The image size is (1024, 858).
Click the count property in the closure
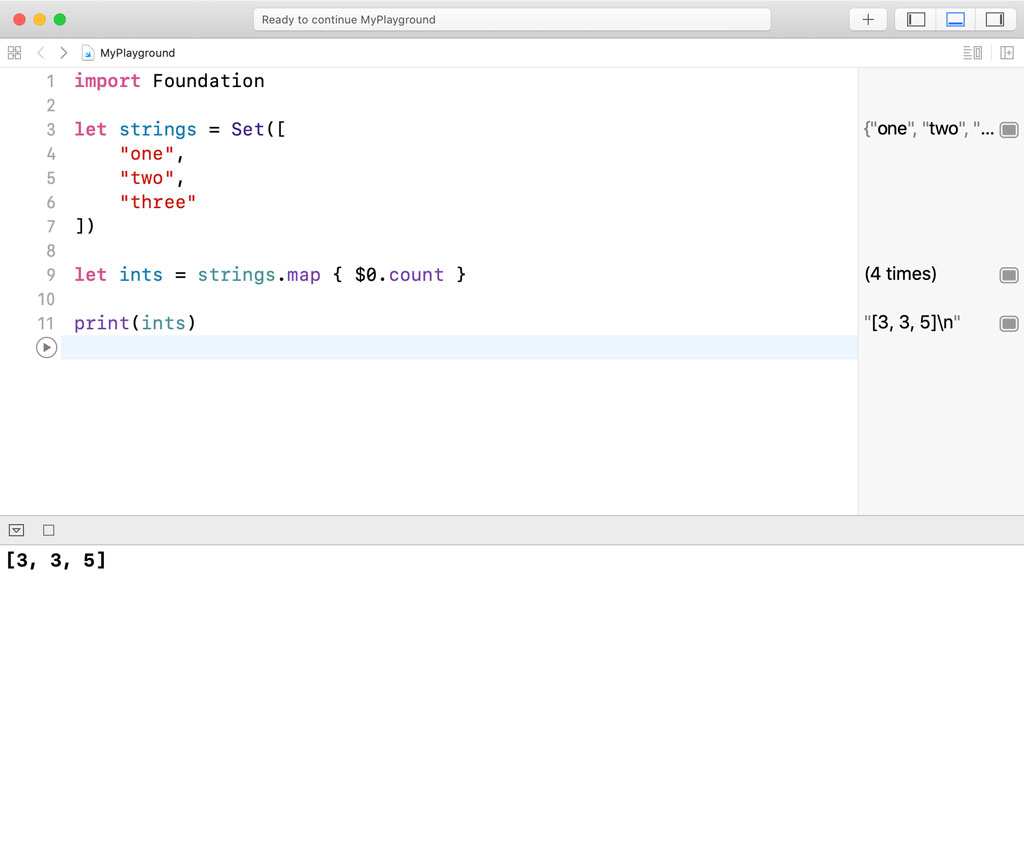pyautogui.click(x=416, y=275)
